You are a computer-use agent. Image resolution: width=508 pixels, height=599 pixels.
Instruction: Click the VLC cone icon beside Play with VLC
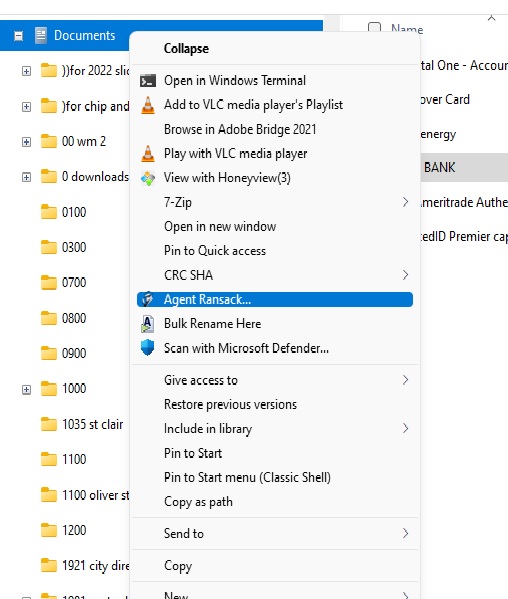[148, 154]
